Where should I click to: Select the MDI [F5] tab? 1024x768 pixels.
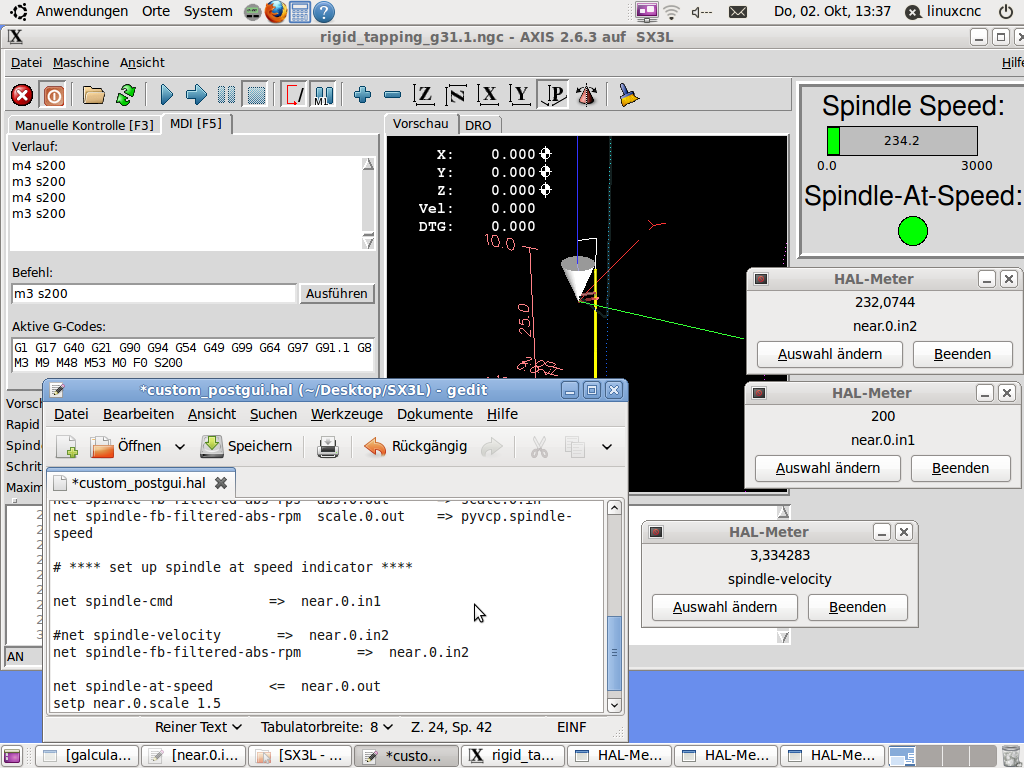pyautogui.click(x=196, y=123)
